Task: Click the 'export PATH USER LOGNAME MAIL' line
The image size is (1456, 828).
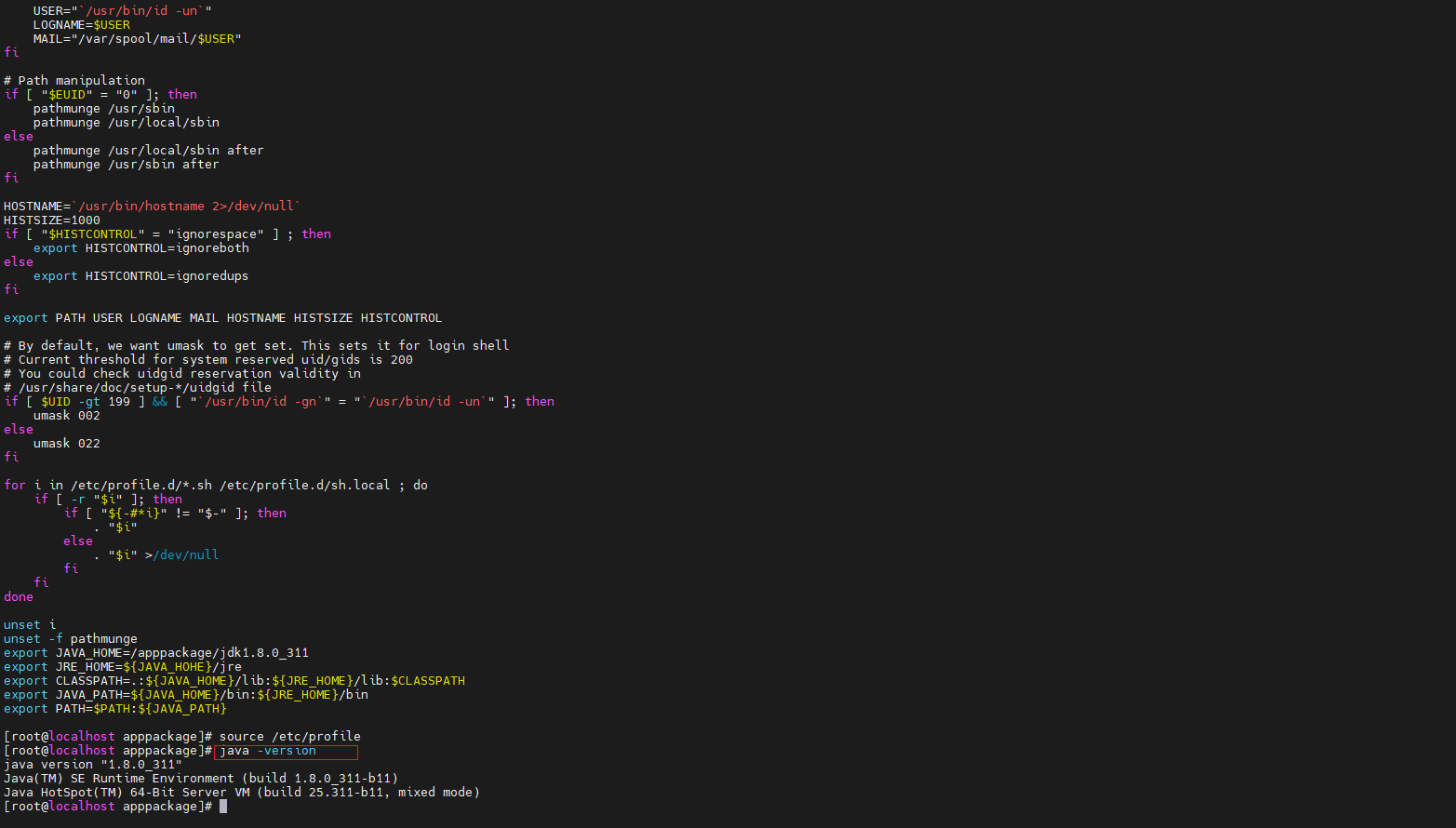Action: click(x=223, y=318)
